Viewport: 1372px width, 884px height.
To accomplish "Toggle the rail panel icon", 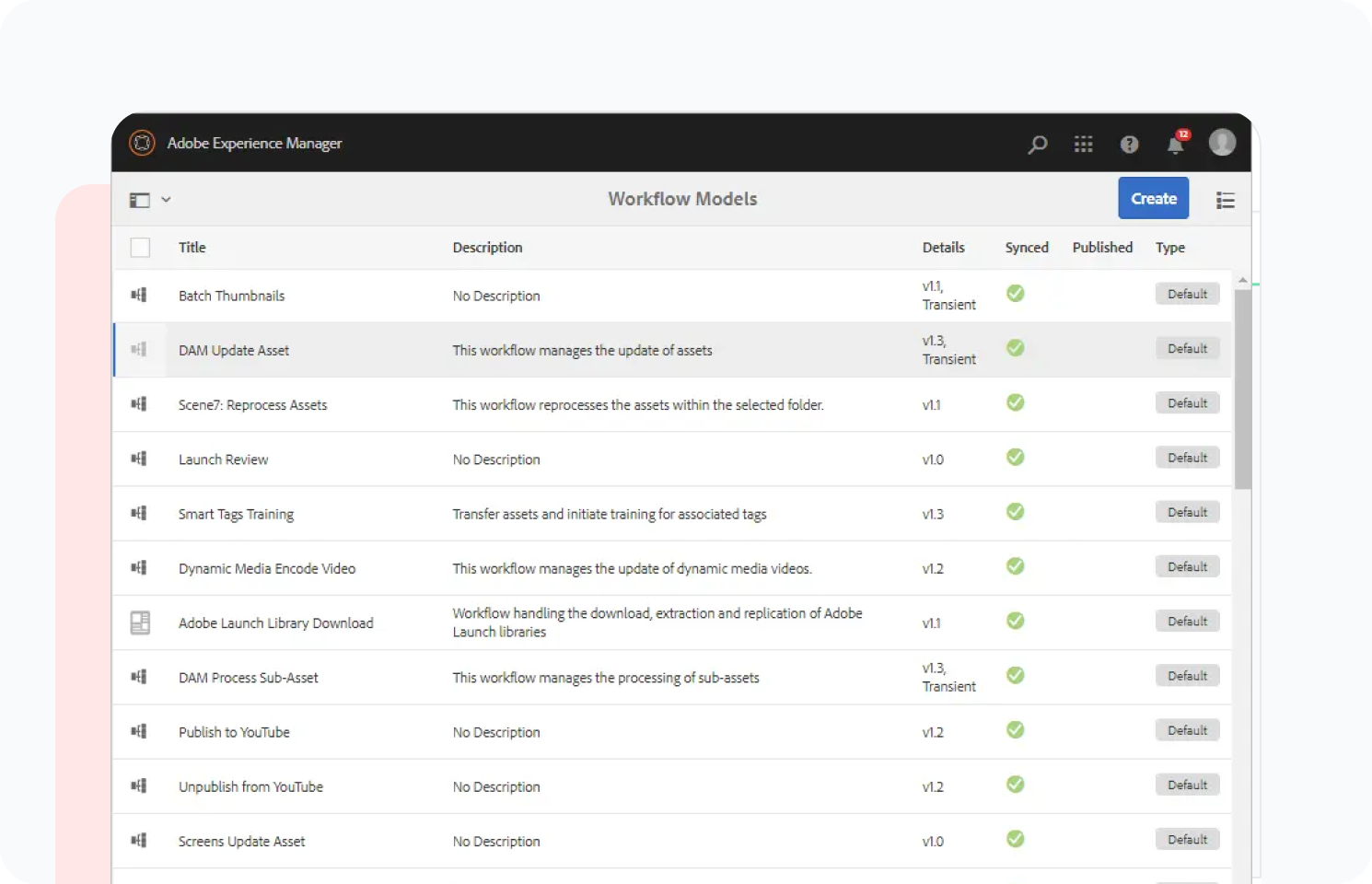I will coord(140,200).
